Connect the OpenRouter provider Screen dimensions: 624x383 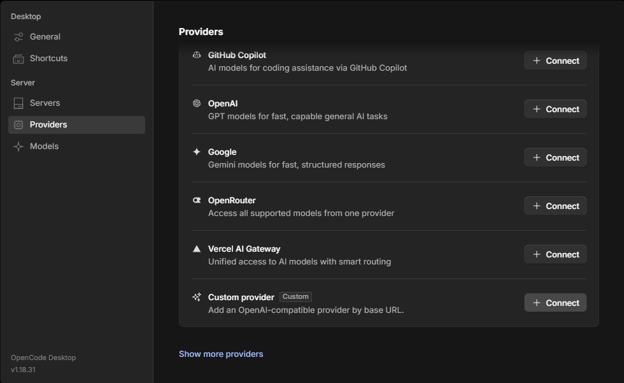point(555,206)
